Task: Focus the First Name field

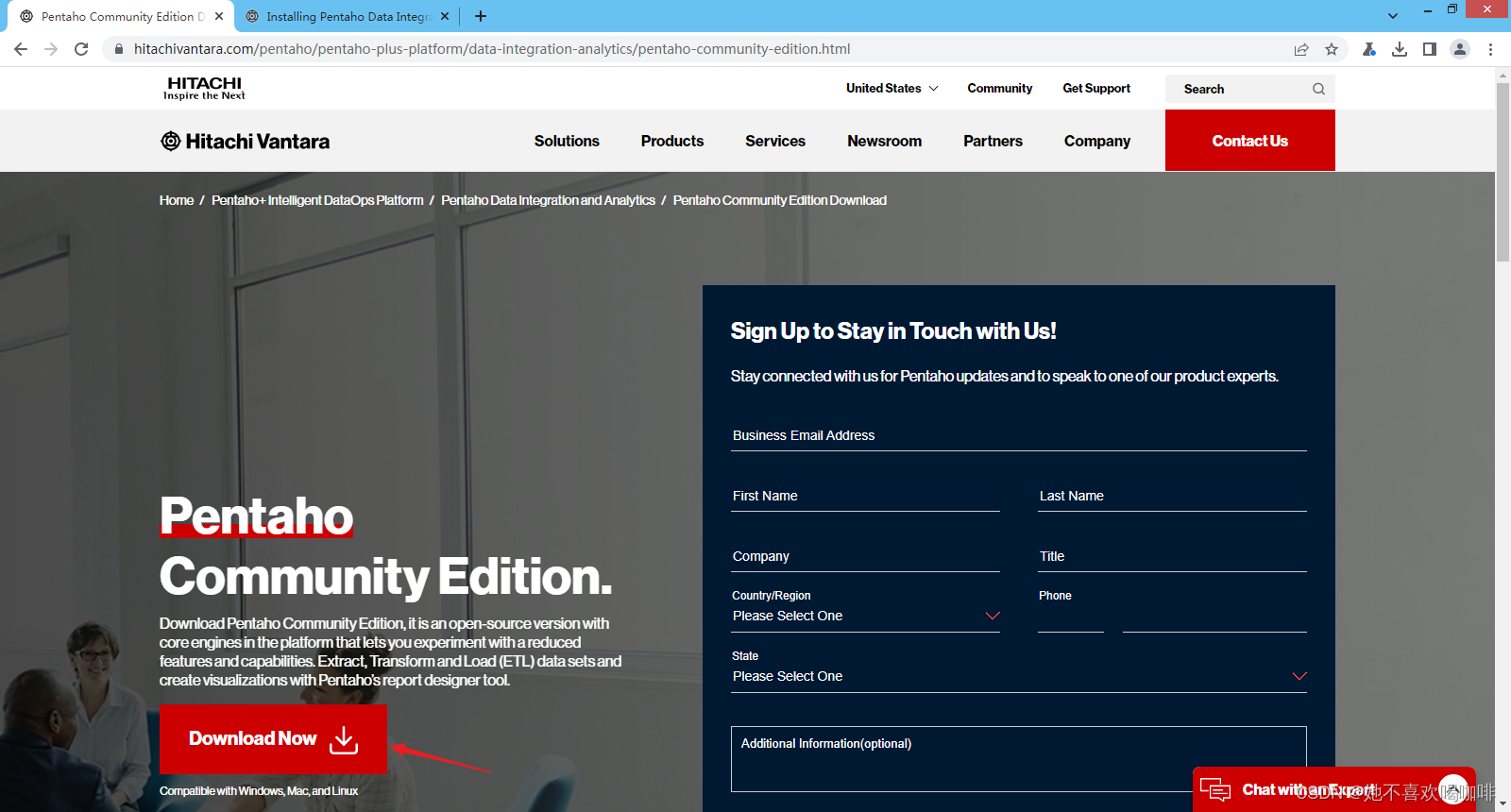Action: point(865,496)
